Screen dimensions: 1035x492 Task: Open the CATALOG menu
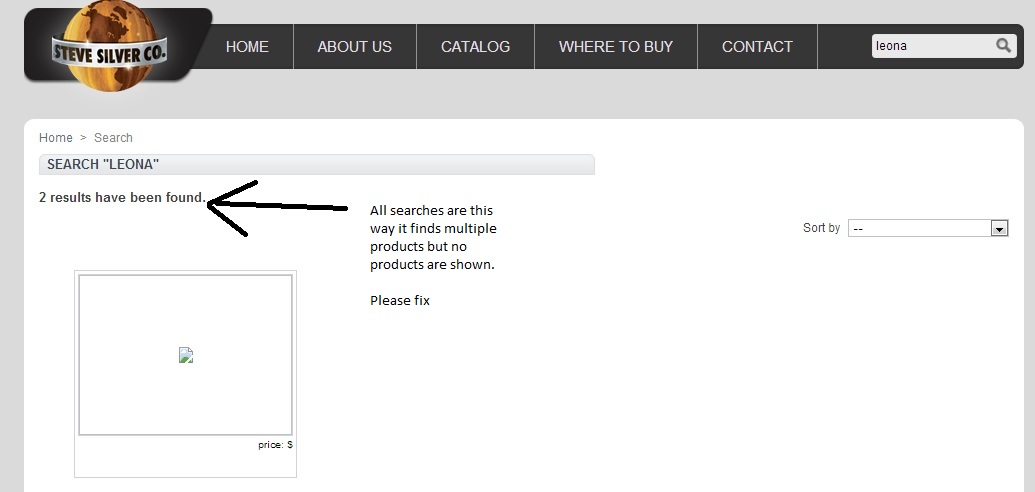[475, 47]
